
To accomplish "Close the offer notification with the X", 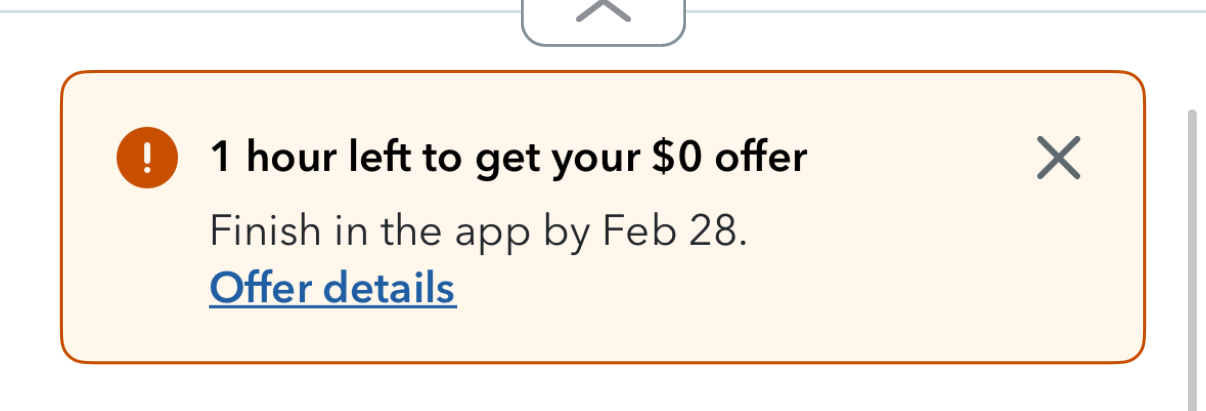I will click(1058, 158).
